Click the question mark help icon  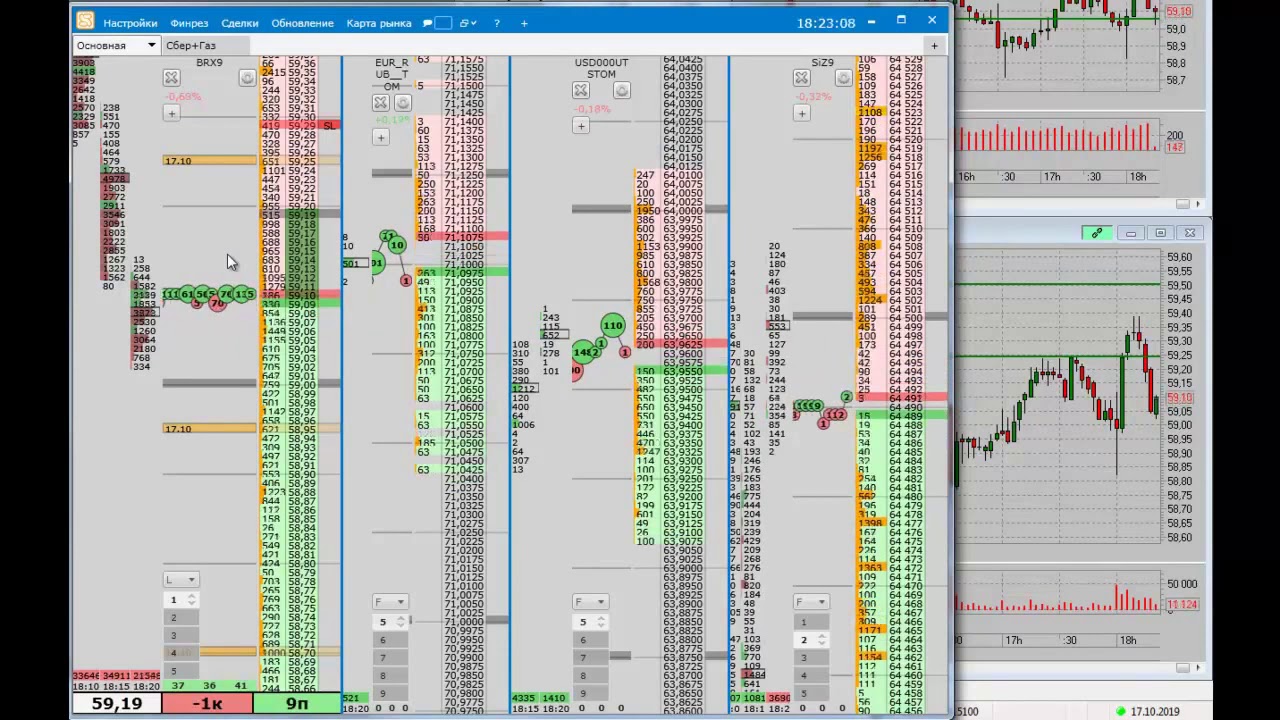(x=496, y=23)
